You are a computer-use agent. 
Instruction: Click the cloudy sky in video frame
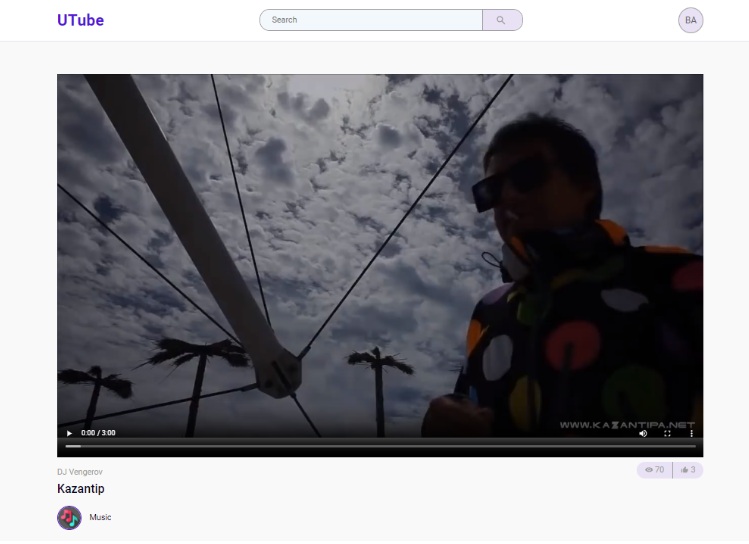[350, 150]
